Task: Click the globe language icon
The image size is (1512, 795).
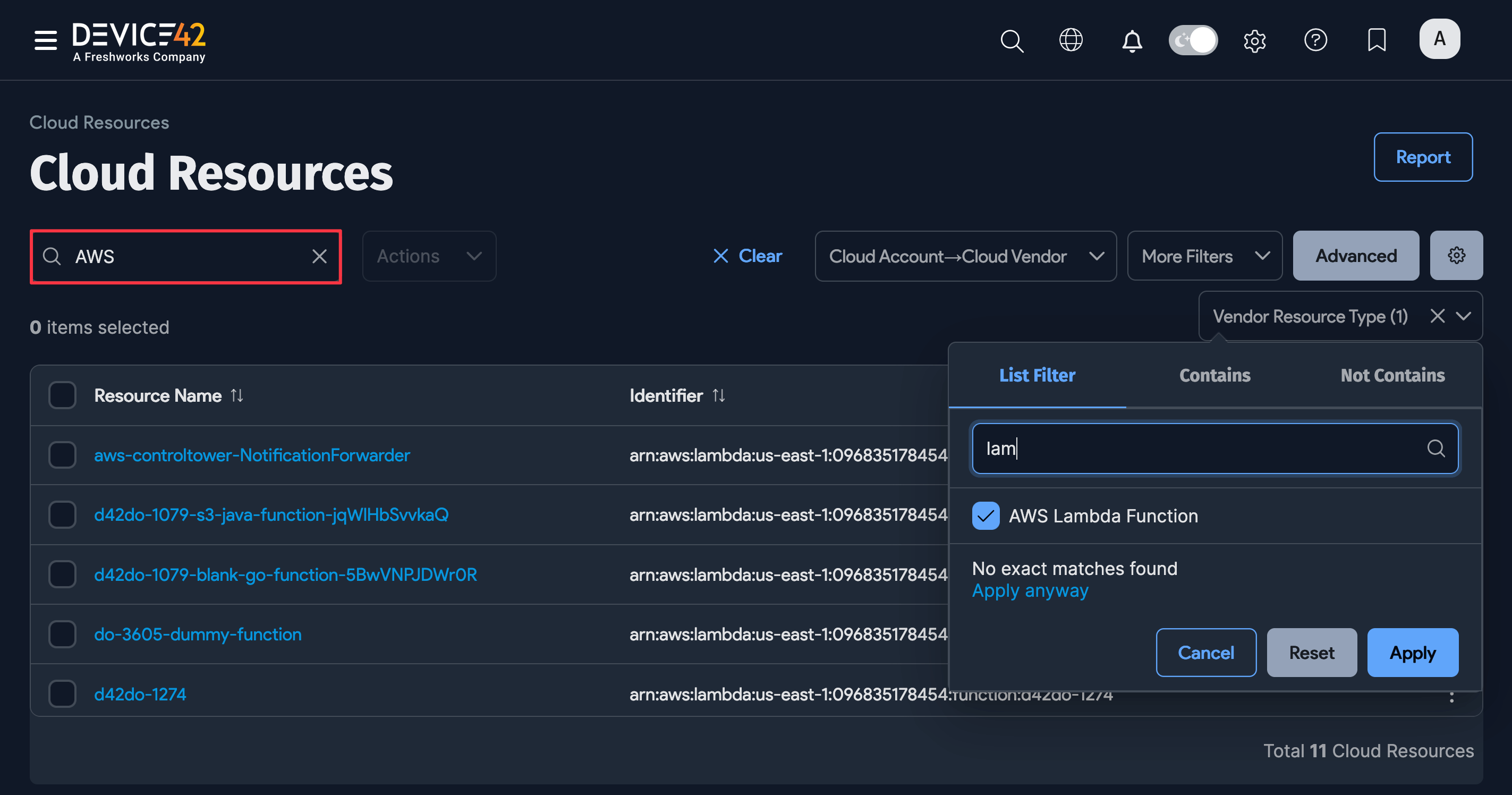Action: point(1071,40)
